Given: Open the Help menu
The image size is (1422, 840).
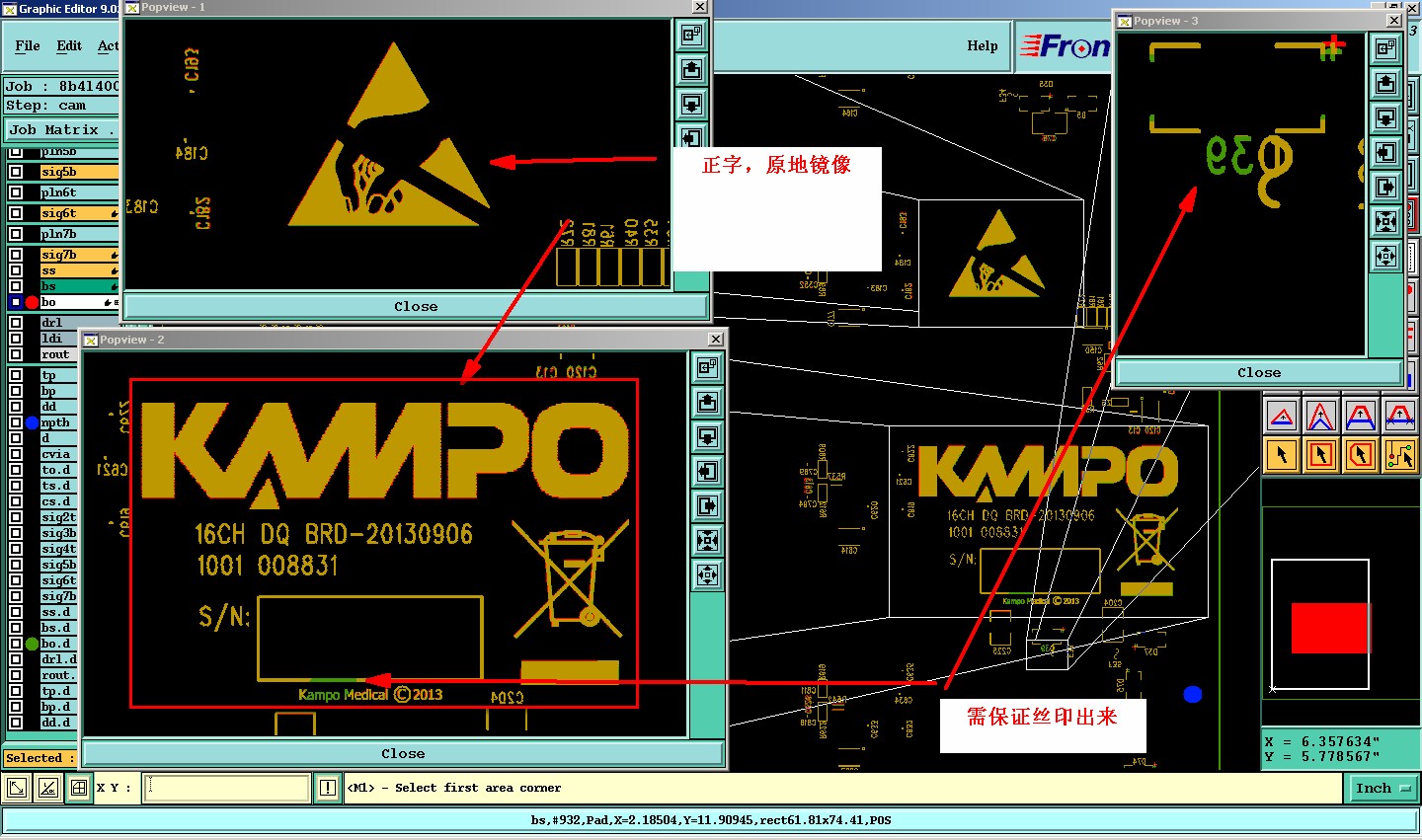Looking at the screenshot, I should tap(982, 45).
